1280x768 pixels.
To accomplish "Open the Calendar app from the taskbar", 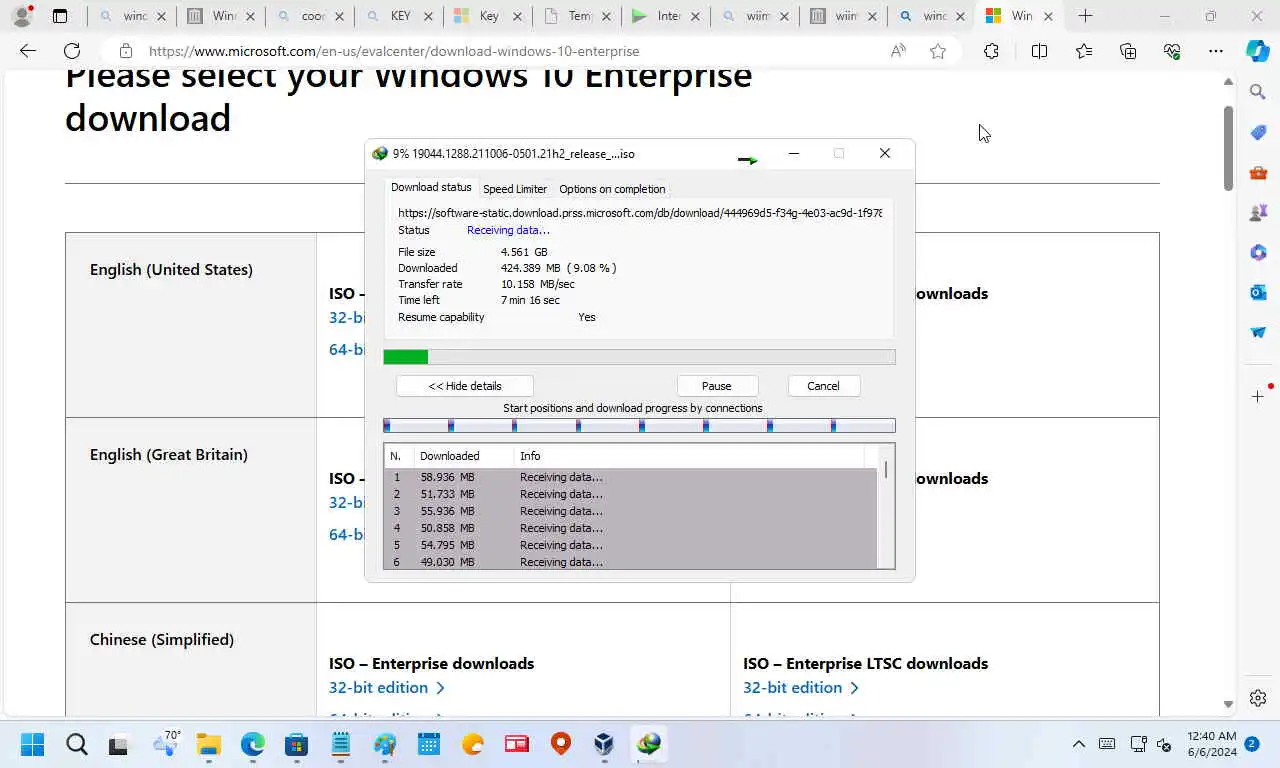I will coord(428,744).
